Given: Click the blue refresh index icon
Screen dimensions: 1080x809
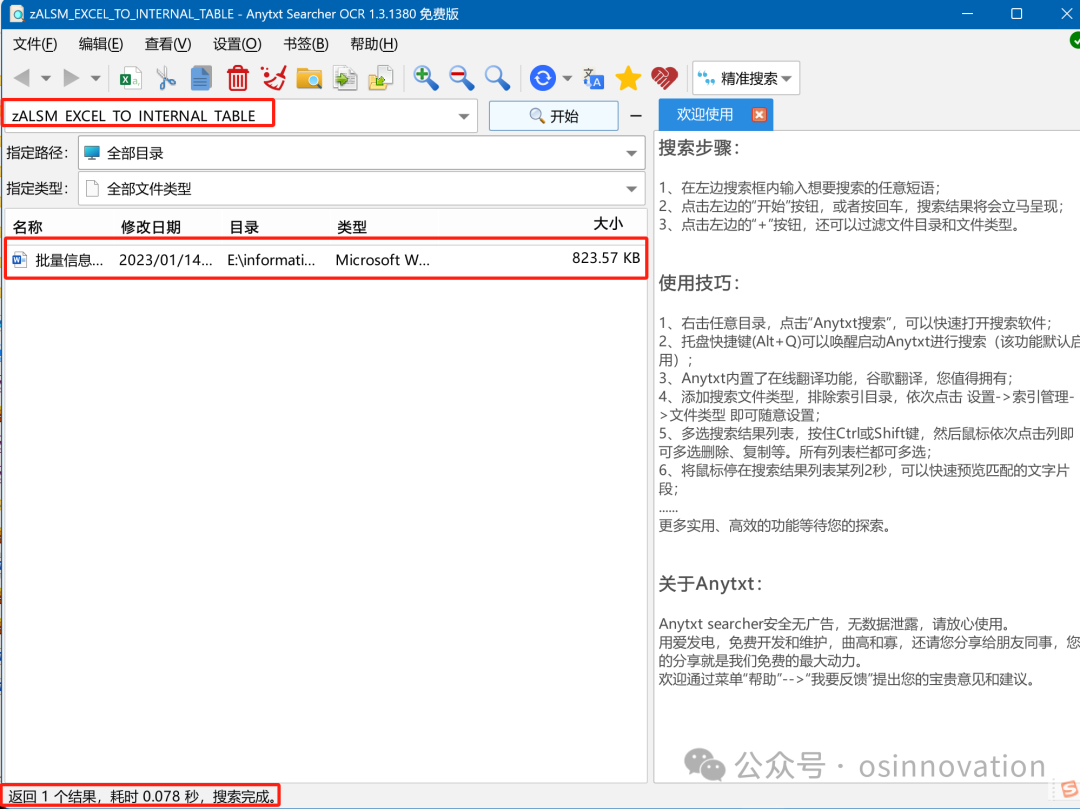Looking at the screenshot, I should (543, 78).
